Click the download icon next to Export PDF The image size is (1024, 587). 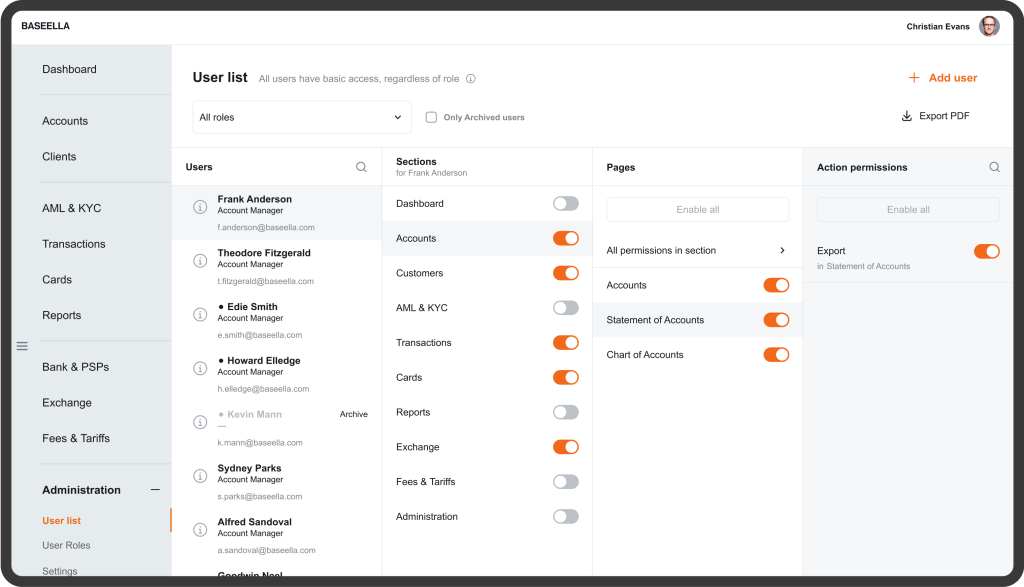pos(905,116)
